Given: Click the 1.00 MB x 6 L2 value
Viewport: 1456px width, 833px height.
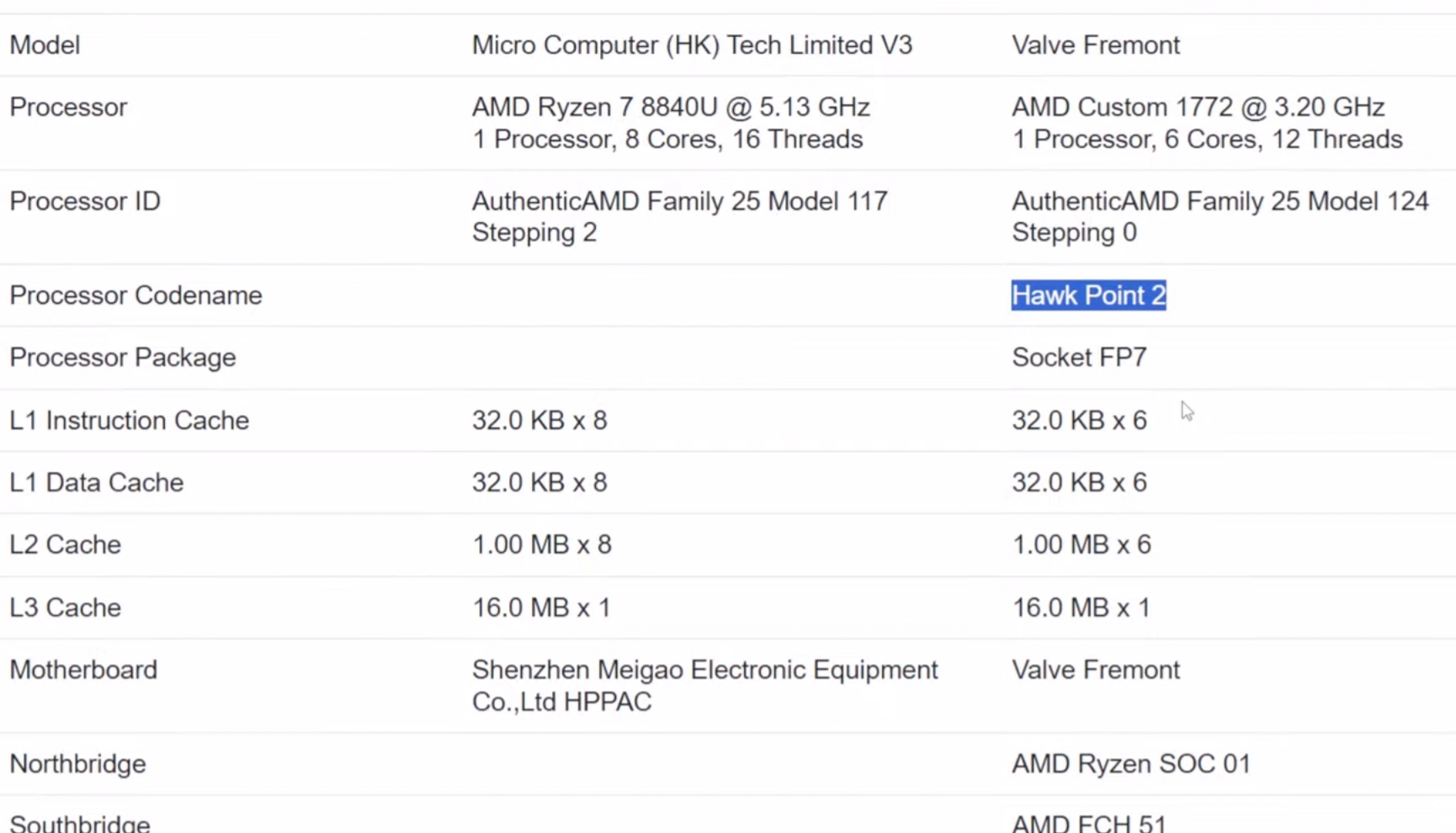Looking at the screenshot, I should [x=1081, y=544].
